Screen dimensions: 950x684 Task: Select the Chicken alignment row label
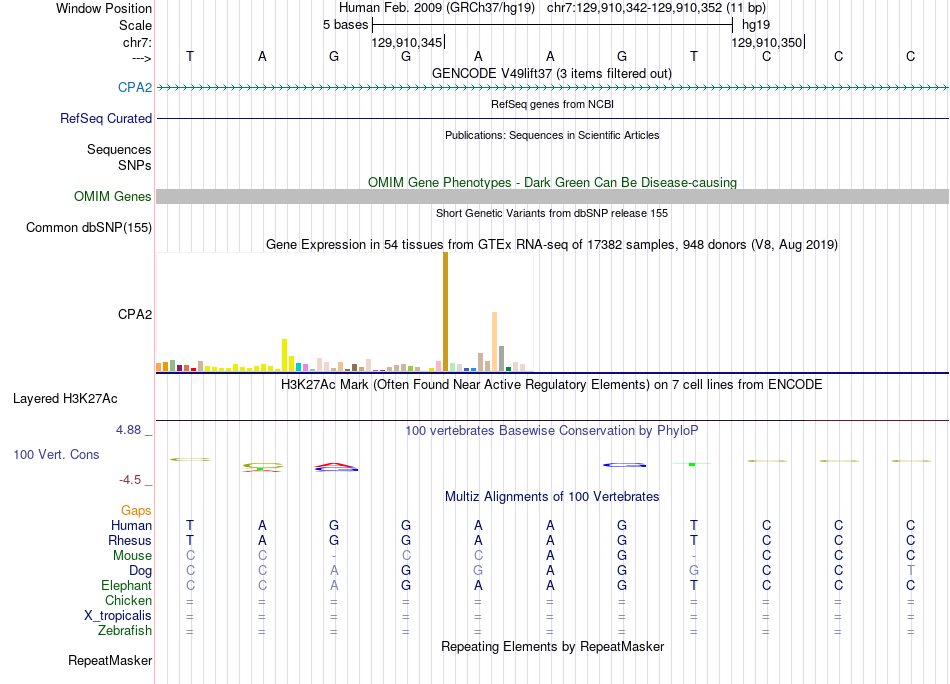coord(128,600)
